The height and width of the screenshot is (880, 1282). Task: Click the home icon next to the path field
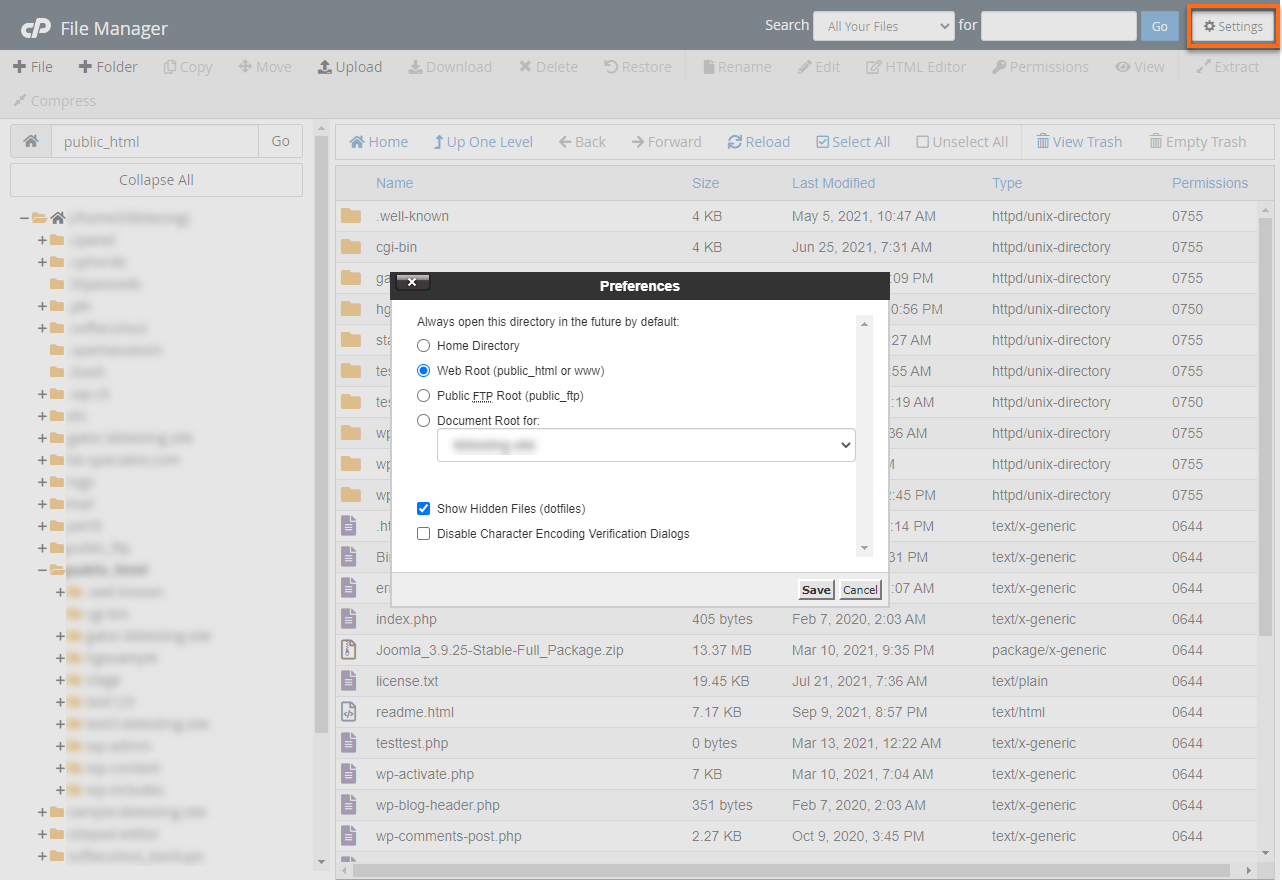click(x=30, y=141)
